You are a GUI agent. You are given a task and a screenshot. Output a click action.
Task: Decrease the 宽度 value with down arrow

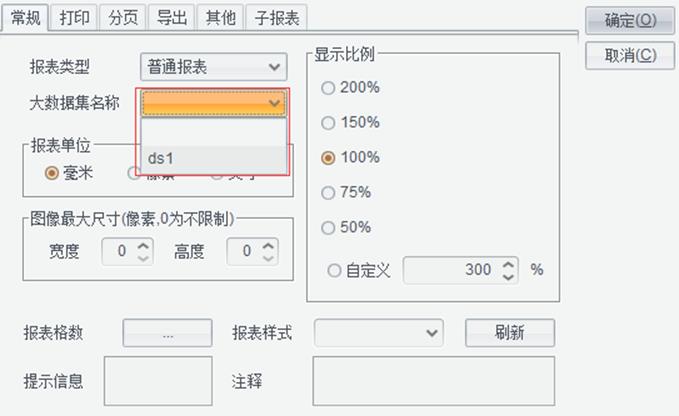point(143,258)
